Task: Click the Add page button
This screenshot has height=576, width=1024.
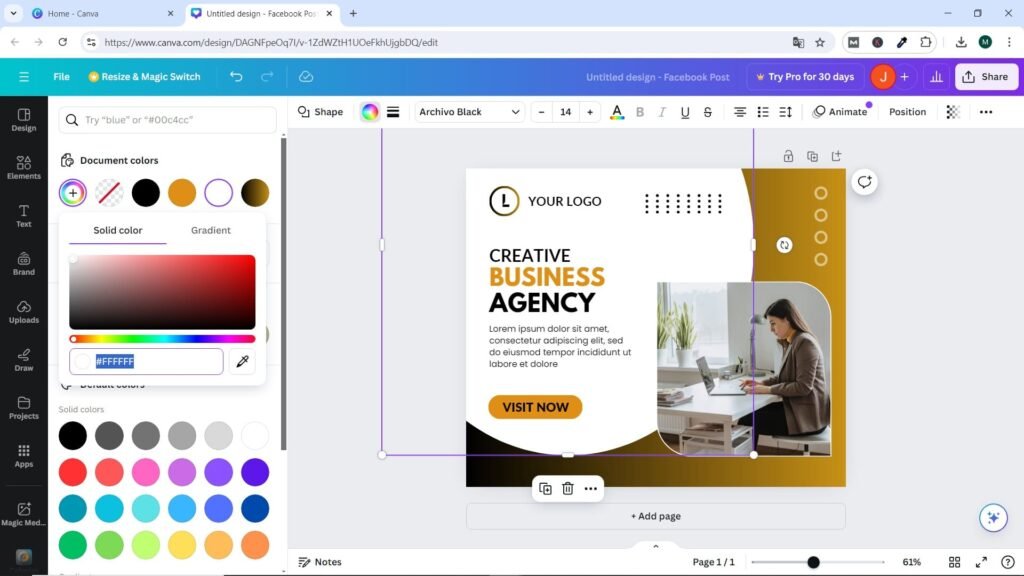Action: (x=655, y=516)
